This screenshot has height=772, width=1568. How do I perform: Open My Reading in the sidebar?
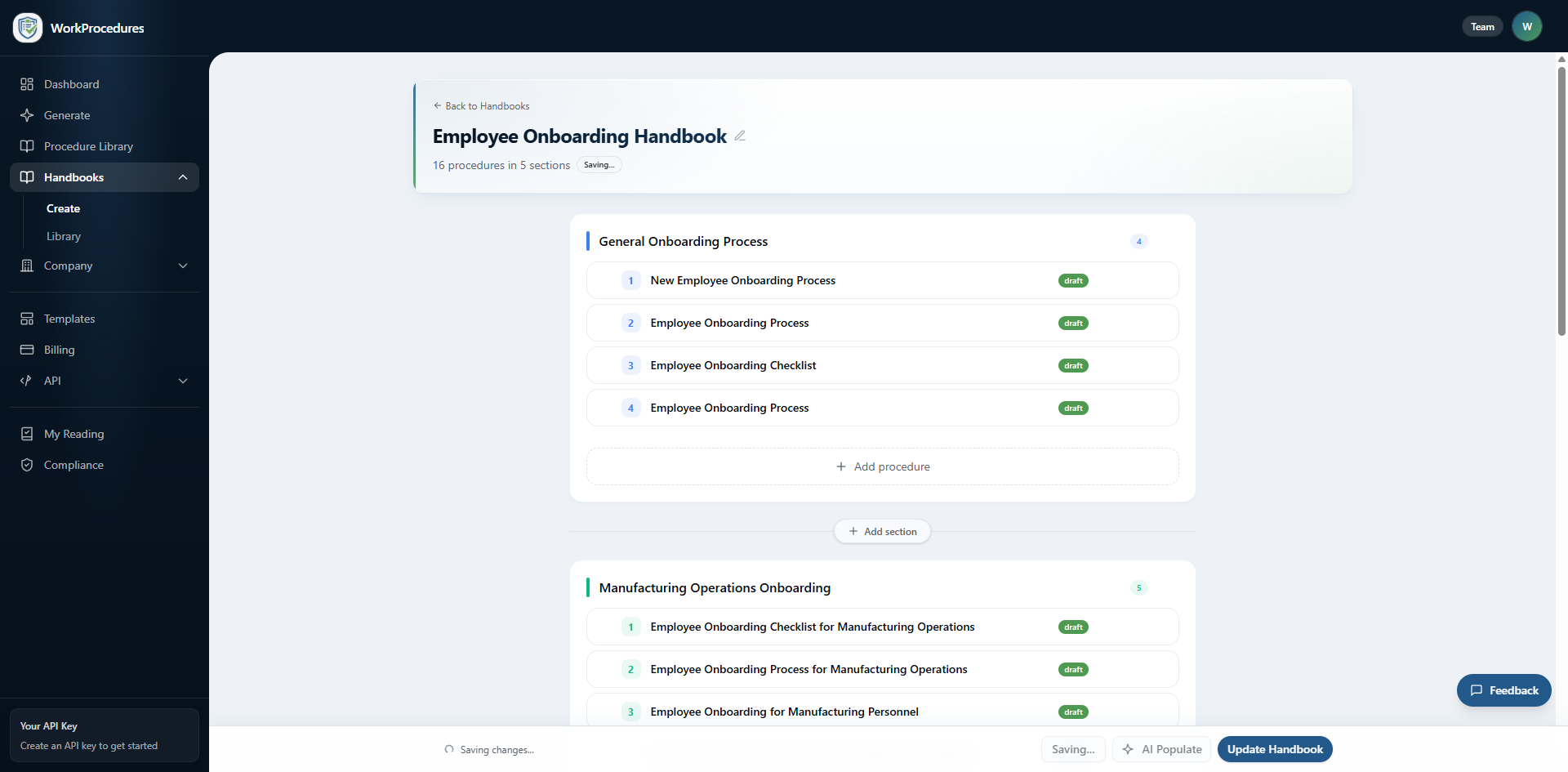(105, 434)
